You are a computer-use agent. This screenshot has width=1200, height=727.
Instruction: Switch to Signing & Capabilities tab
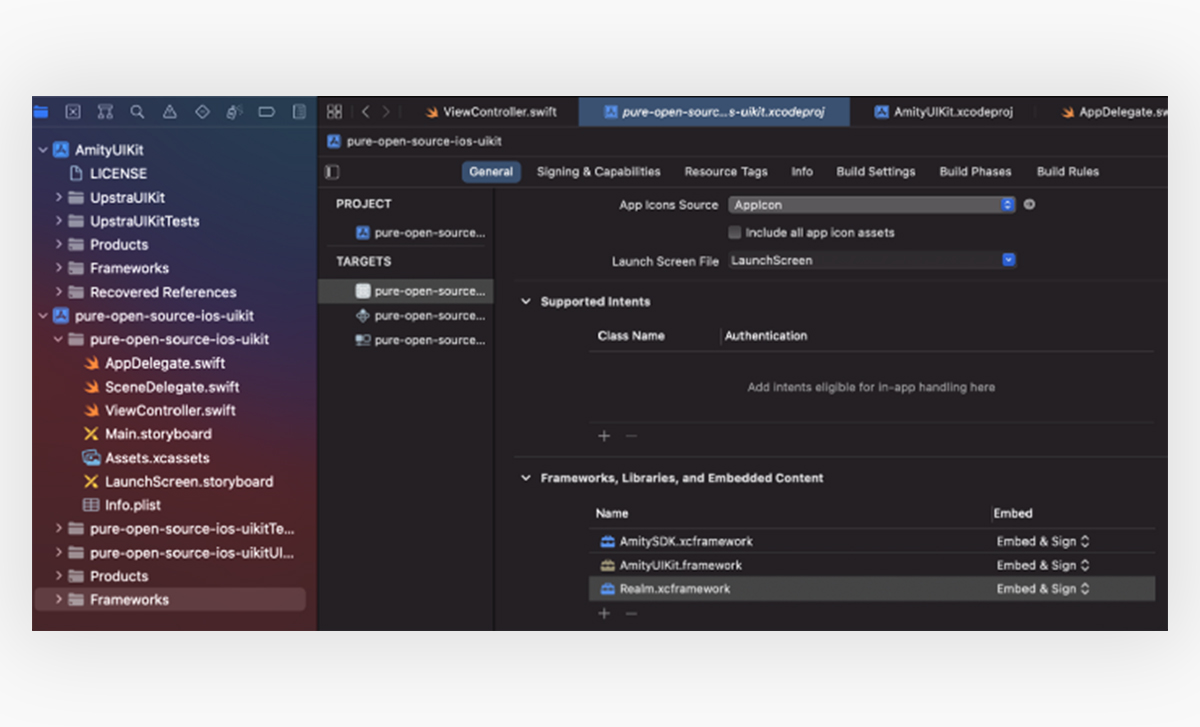click(x=598, y=172)
